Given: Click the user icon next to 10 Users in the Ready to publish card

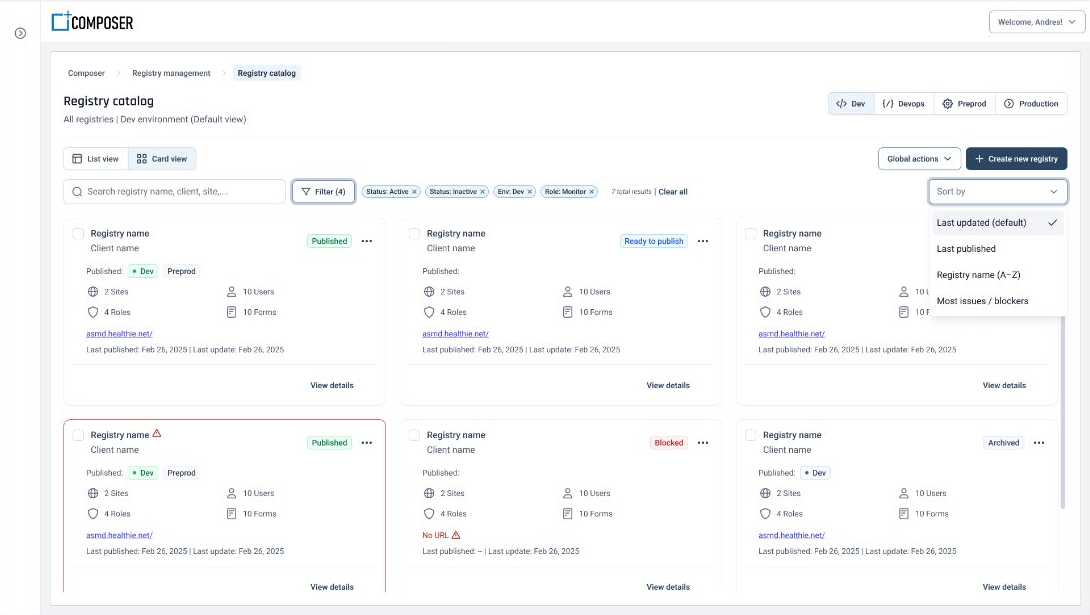Looking at the screenshot, I should point(567,292).
